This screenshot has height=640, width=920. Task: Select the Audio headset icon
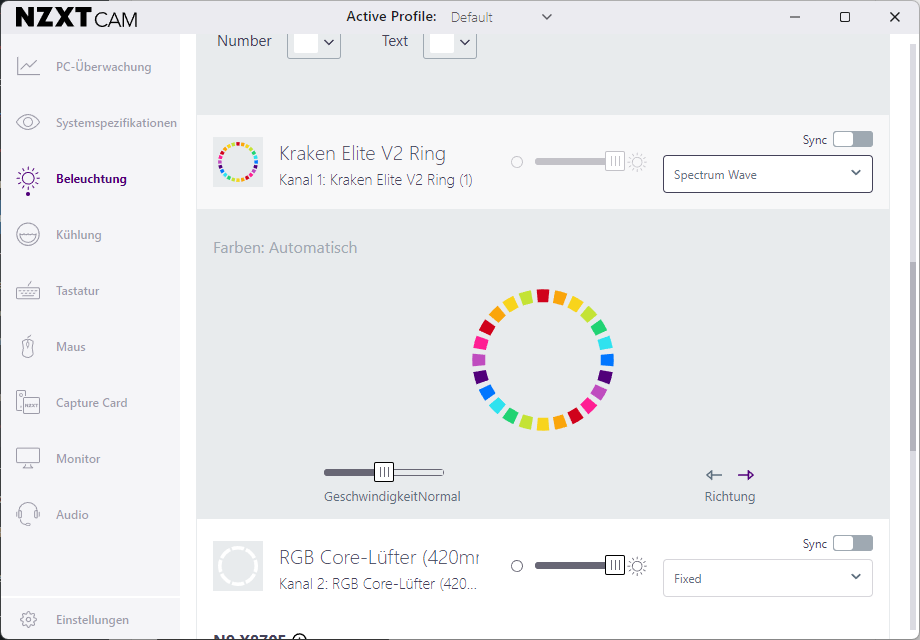pyautogui.click(x=28, y=515)
